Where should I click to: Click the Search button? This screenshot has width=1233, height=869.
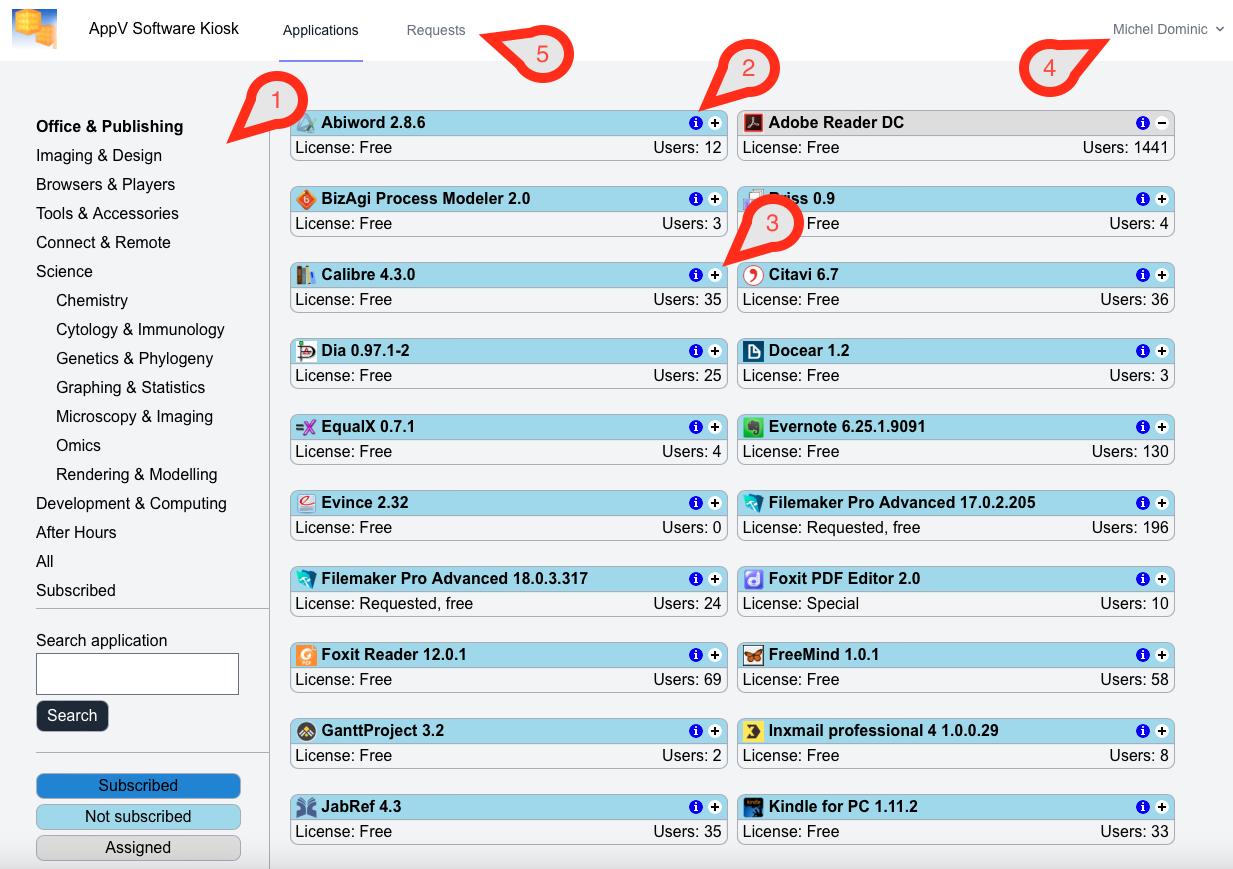click(72, 715)
